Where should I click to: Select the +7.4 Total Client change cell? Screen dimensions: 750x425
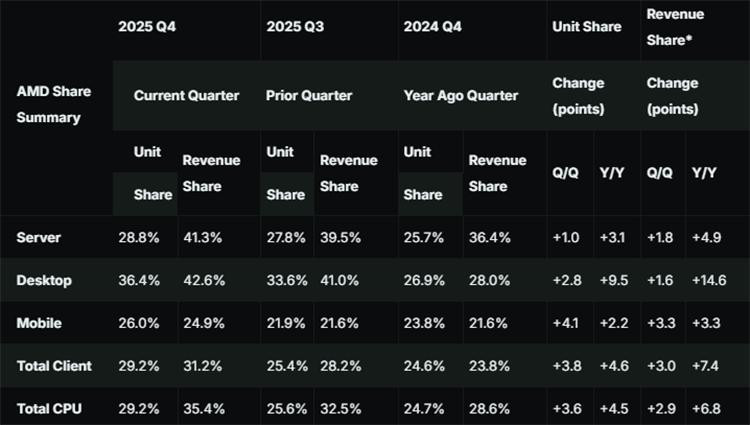(707, 366)
